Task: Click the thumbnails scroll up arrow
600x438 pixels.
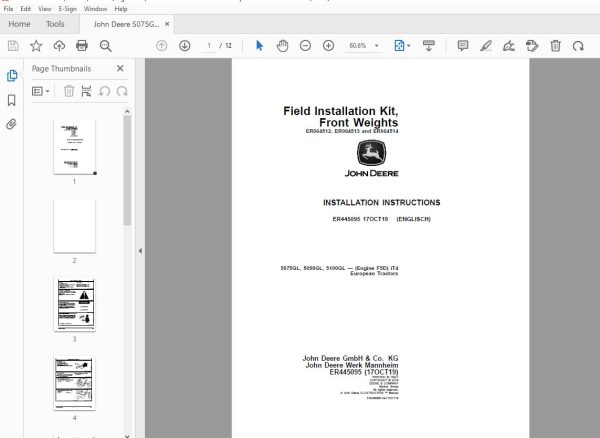Action: [127, 111]
